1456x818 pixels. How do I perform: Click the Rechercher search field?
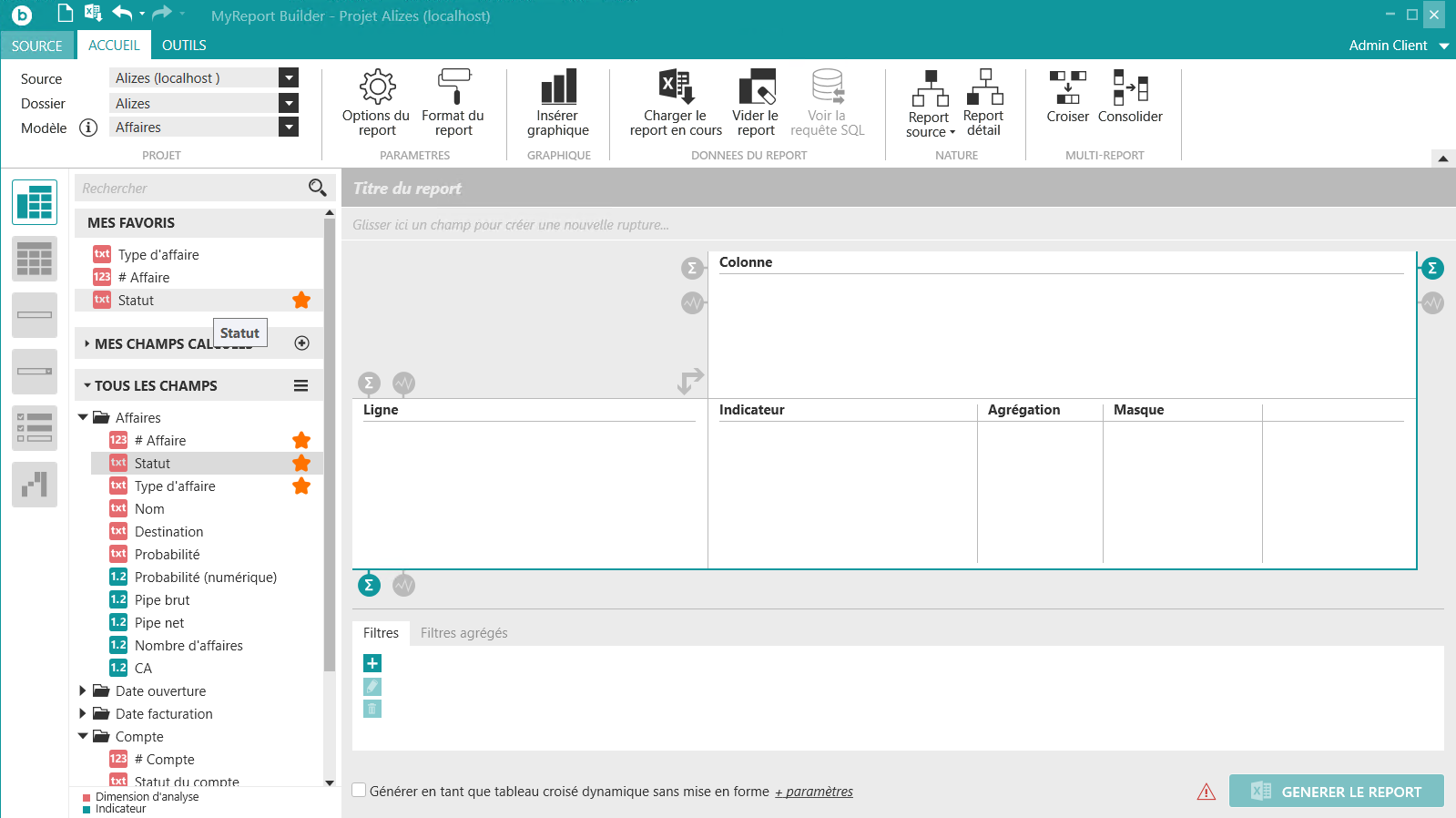pyautogui.click(x=191, y=189)
